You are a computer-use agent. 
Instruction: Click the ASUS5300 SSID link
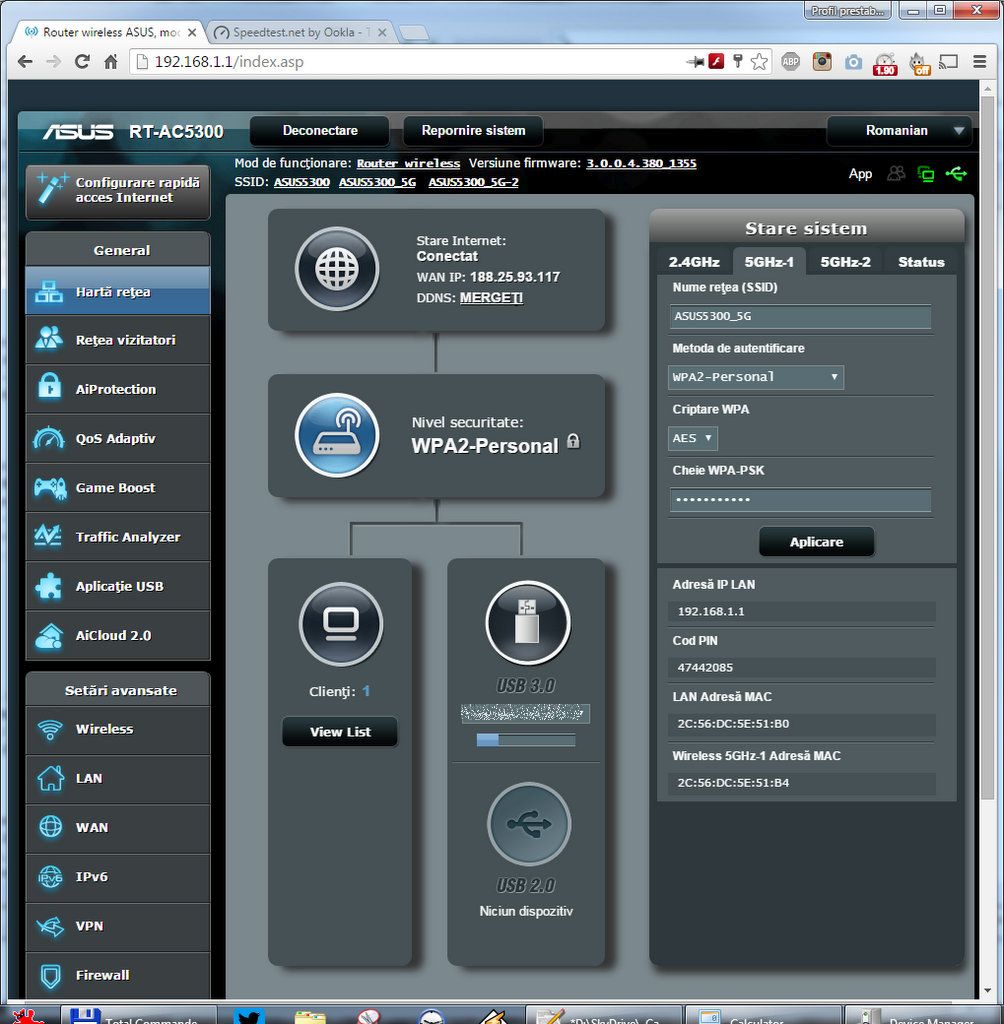(x=301, y=182)
